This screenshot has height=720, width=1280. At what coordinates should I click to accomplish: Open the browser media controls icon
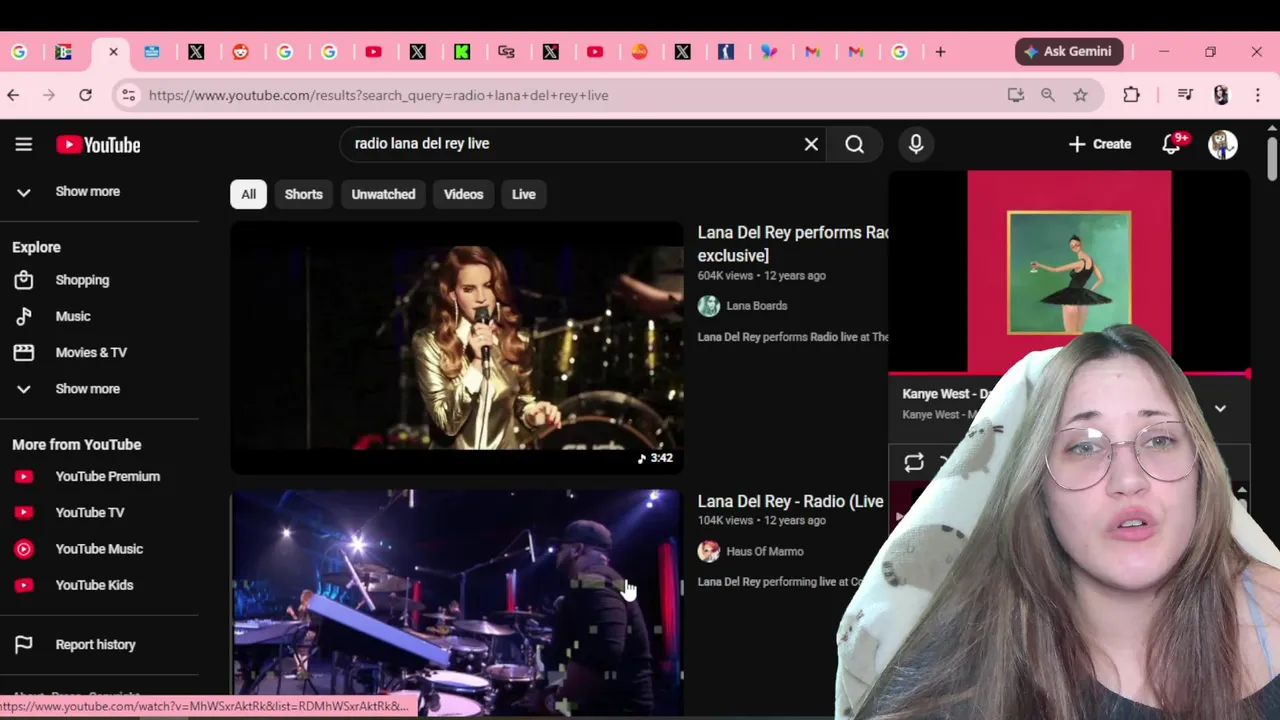pos(1185,95)
